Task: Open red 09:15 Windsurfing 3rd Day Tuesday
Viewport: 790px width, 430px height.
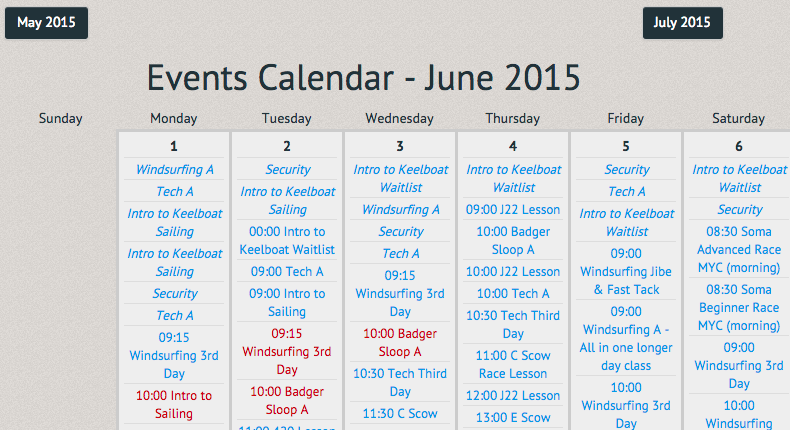Action: [x=287, y=351]
